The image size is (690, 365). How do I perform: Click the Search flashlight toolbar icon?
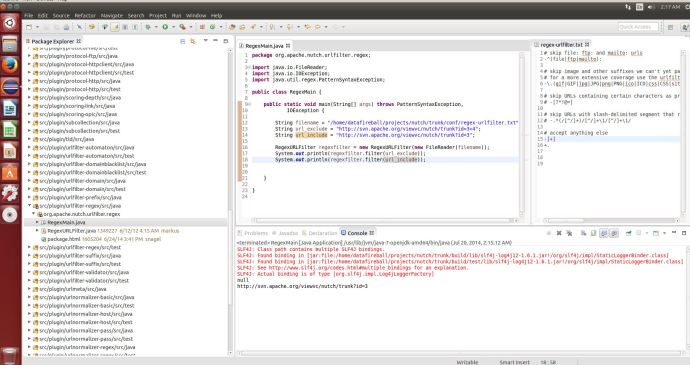(253, 27)
